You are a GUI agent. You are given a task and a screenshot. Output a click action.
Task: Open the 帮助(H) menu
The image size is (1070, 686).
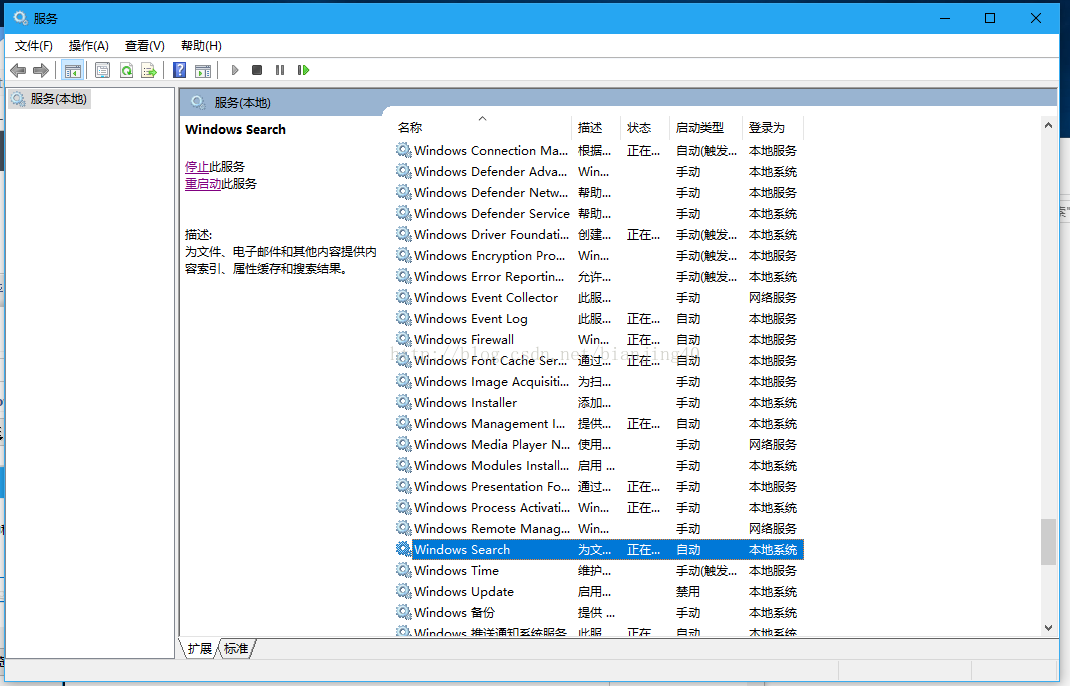(201, 46)
